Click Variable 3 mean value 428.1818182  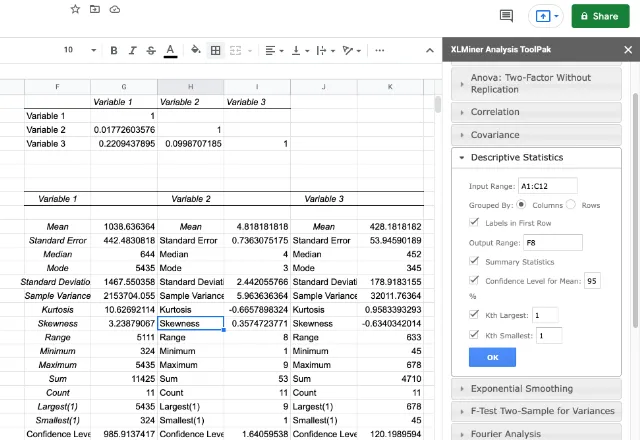[391, 227]
